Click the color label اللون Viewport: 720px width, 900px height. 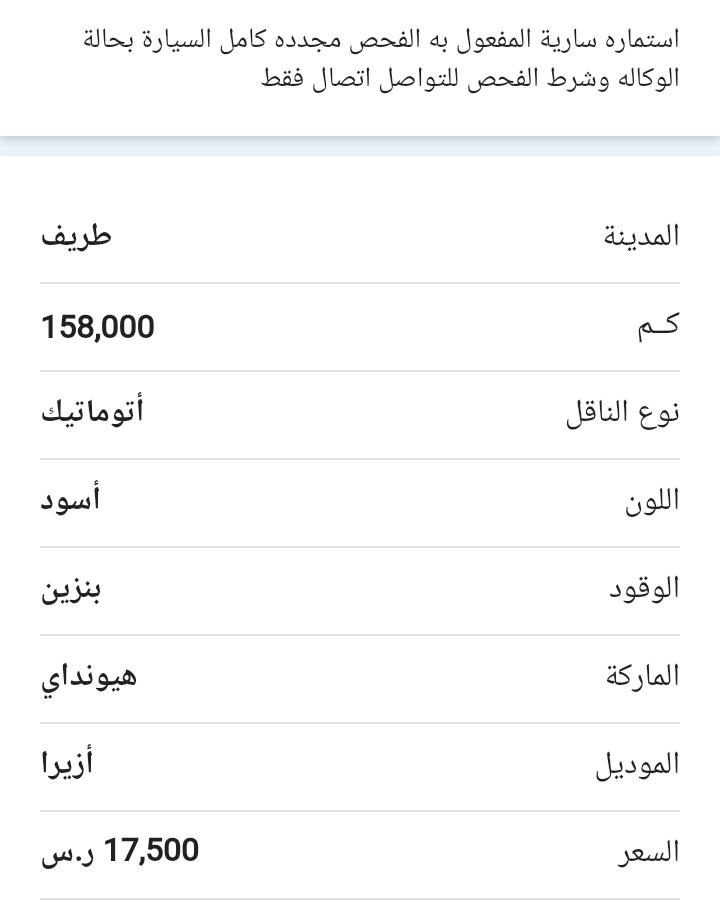tap(652, 501)
